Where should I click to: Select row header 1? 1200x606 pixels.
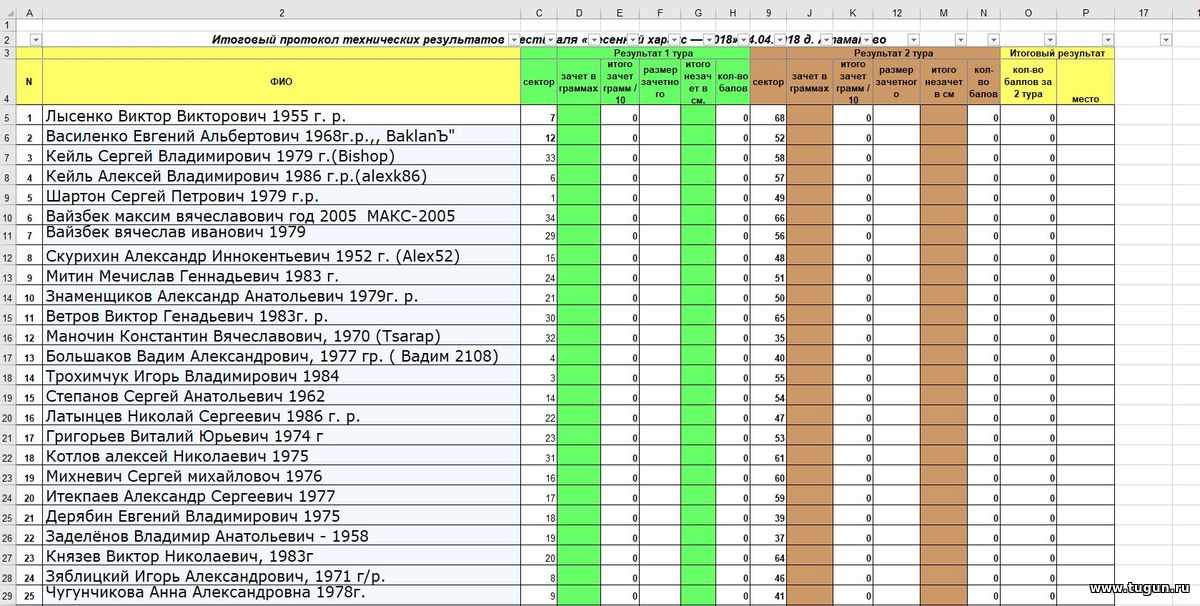coord(7,25)
